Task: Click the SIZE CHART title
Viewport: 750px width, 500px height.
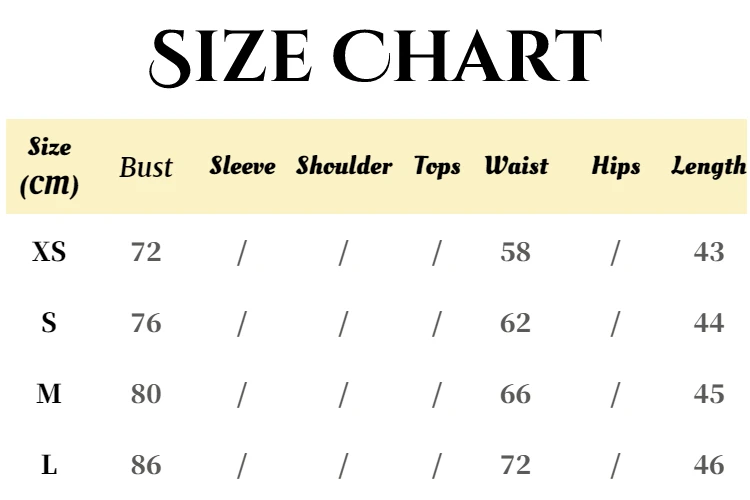Action: 375,57
